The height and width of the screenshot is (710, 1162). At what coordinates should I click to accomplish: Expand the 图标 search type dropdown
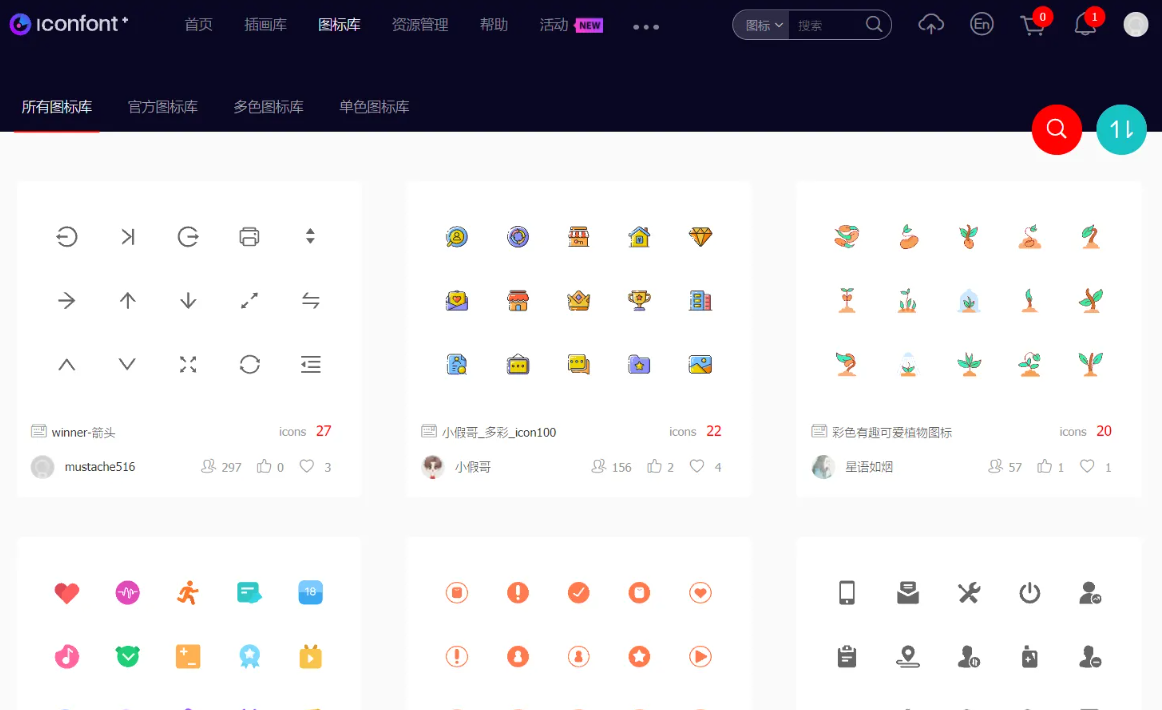pos(763,25)
